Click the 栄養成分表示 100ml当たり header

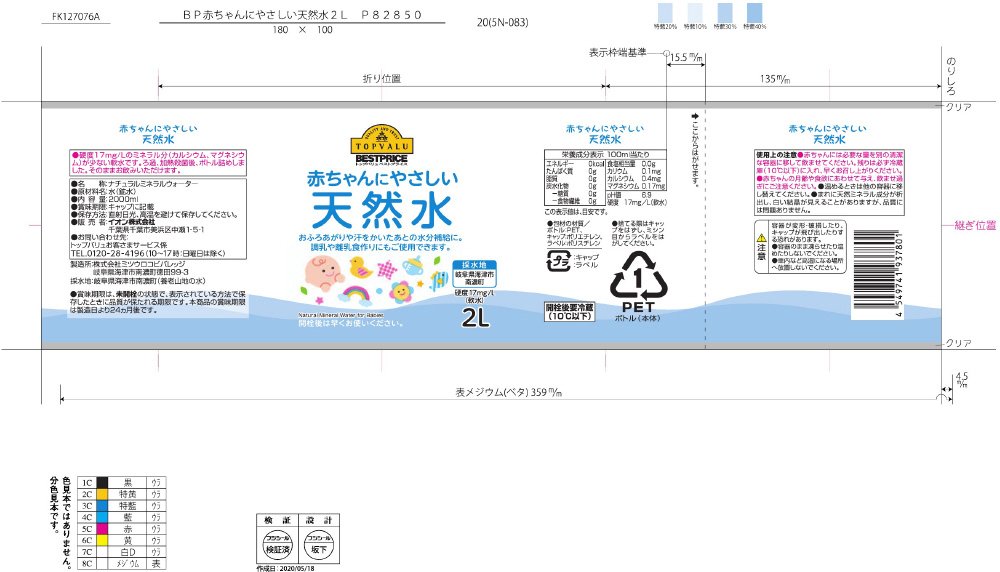point(605,154)
